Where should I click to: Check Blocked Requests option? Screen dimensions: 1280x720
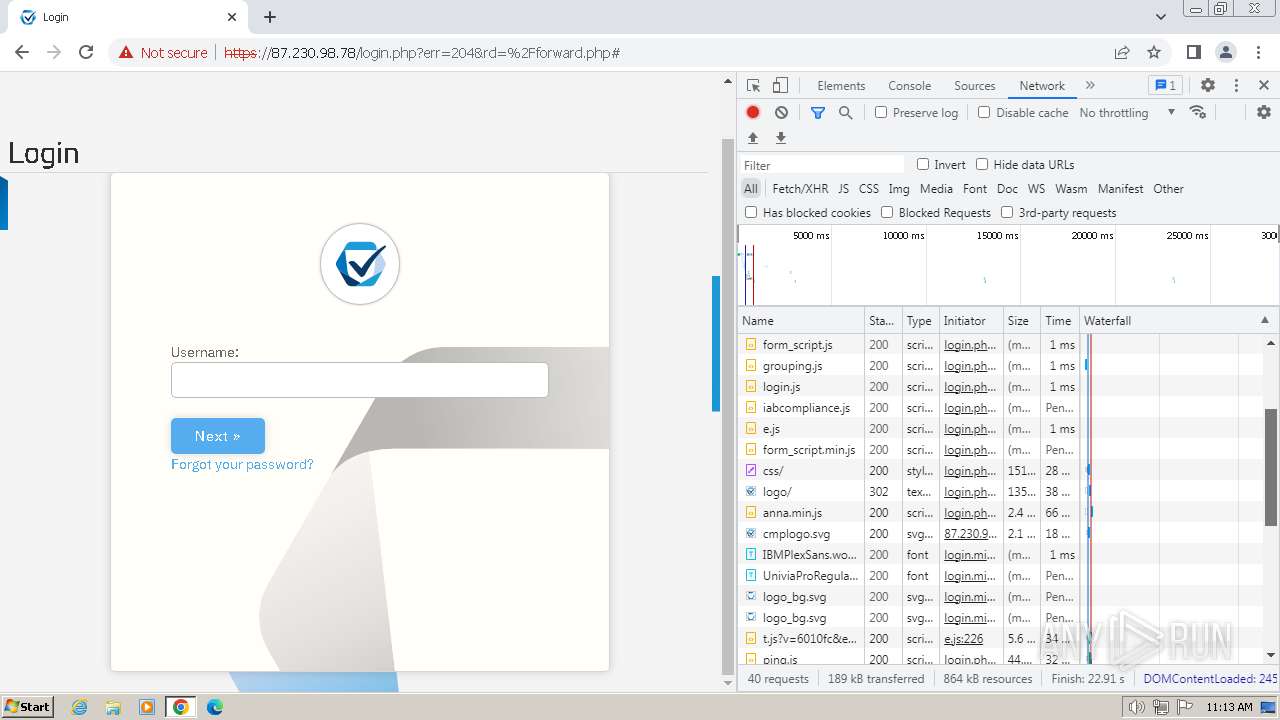[887, 212]
